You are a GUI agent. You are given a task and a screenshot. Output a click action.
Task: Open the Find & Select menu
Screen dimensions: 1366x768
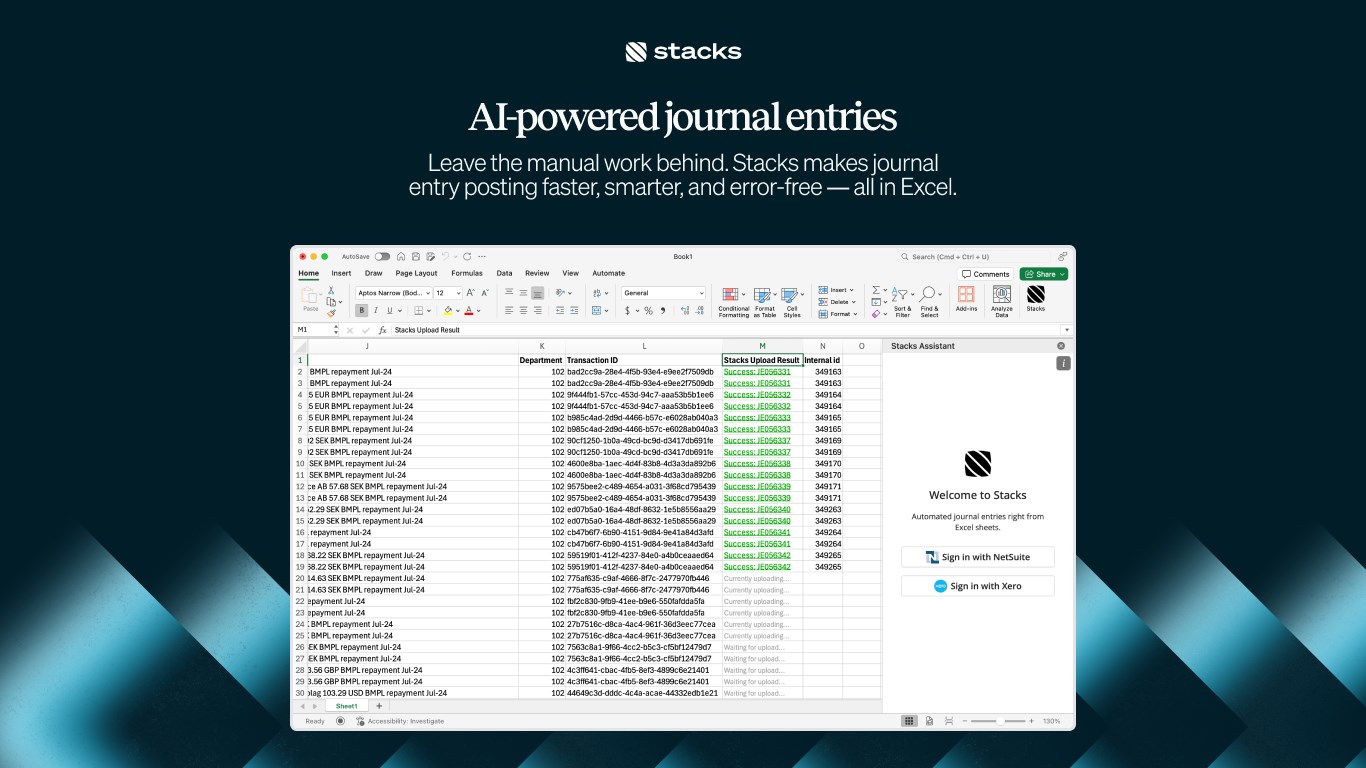pyautogui.click(x=929, y=302)
